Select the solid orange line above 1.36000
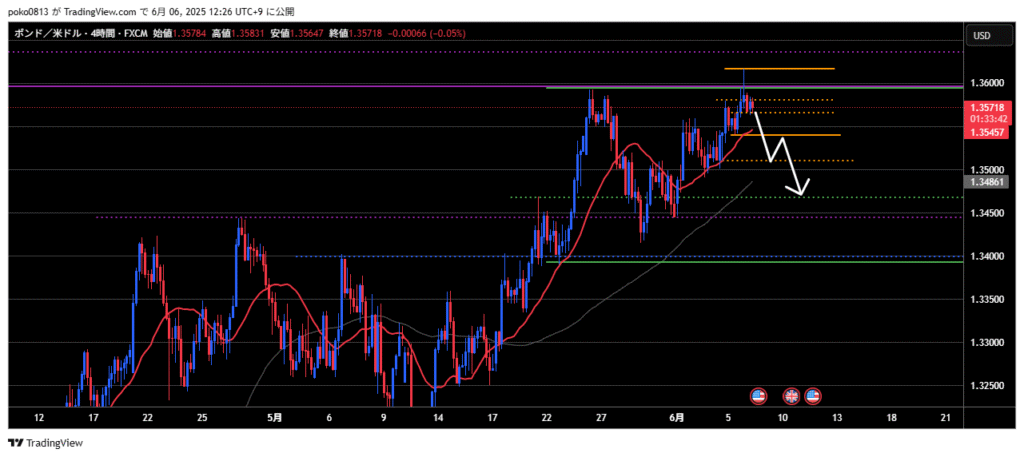Screen dimensions: 1024x457 790,69
